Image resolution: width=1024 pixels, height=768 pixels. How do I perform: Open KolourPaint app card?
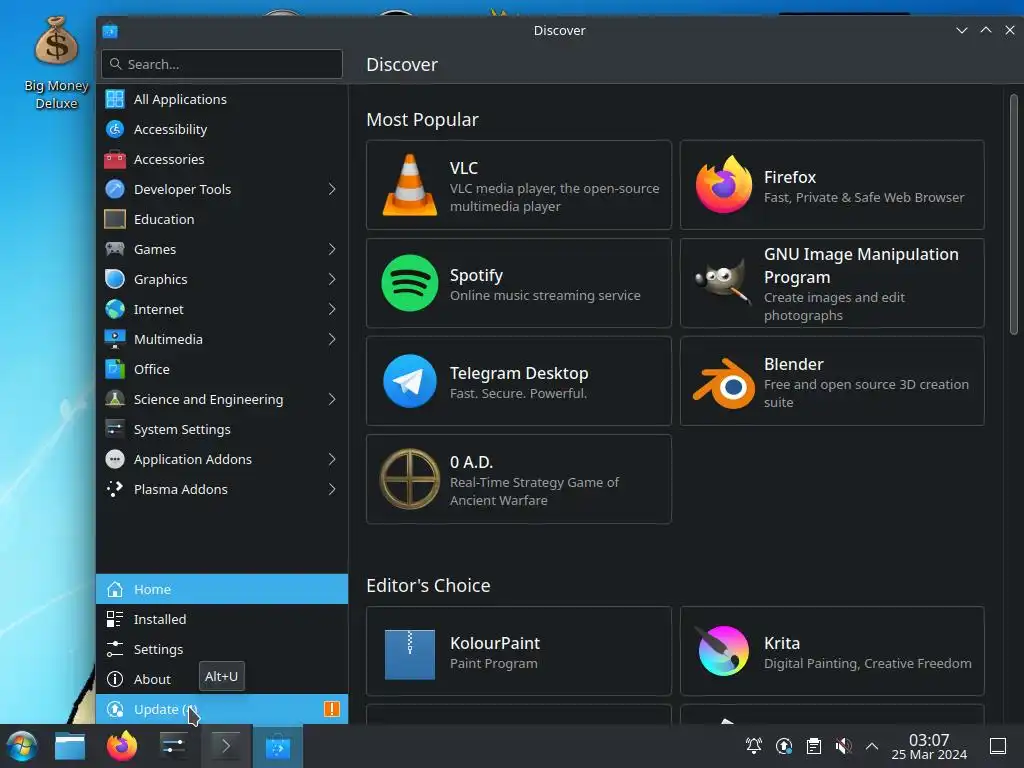point(519,651)
